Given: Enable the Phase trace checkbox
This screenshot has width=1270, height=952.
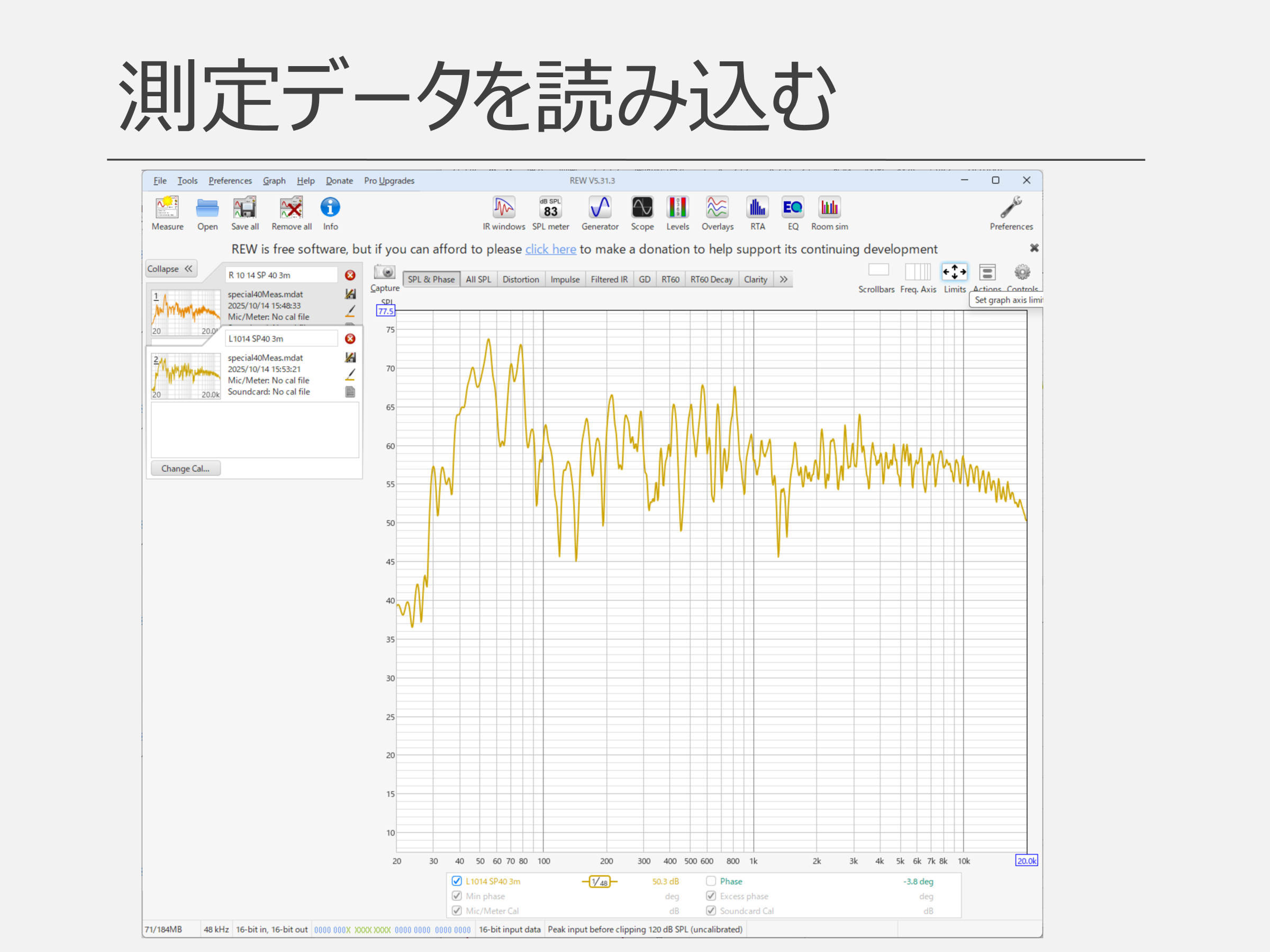Looking at the screenshot, I should (711, 881).
